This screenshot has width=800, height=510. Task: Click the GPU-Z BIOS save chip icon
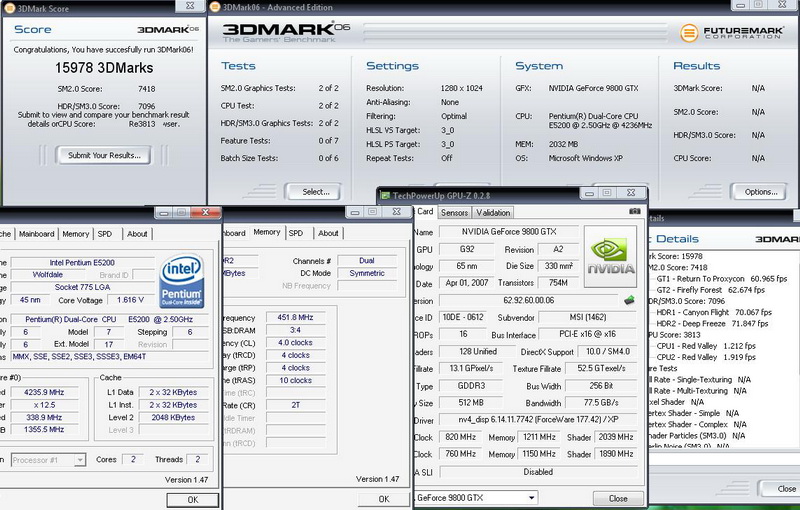click(x=629, y=300)
